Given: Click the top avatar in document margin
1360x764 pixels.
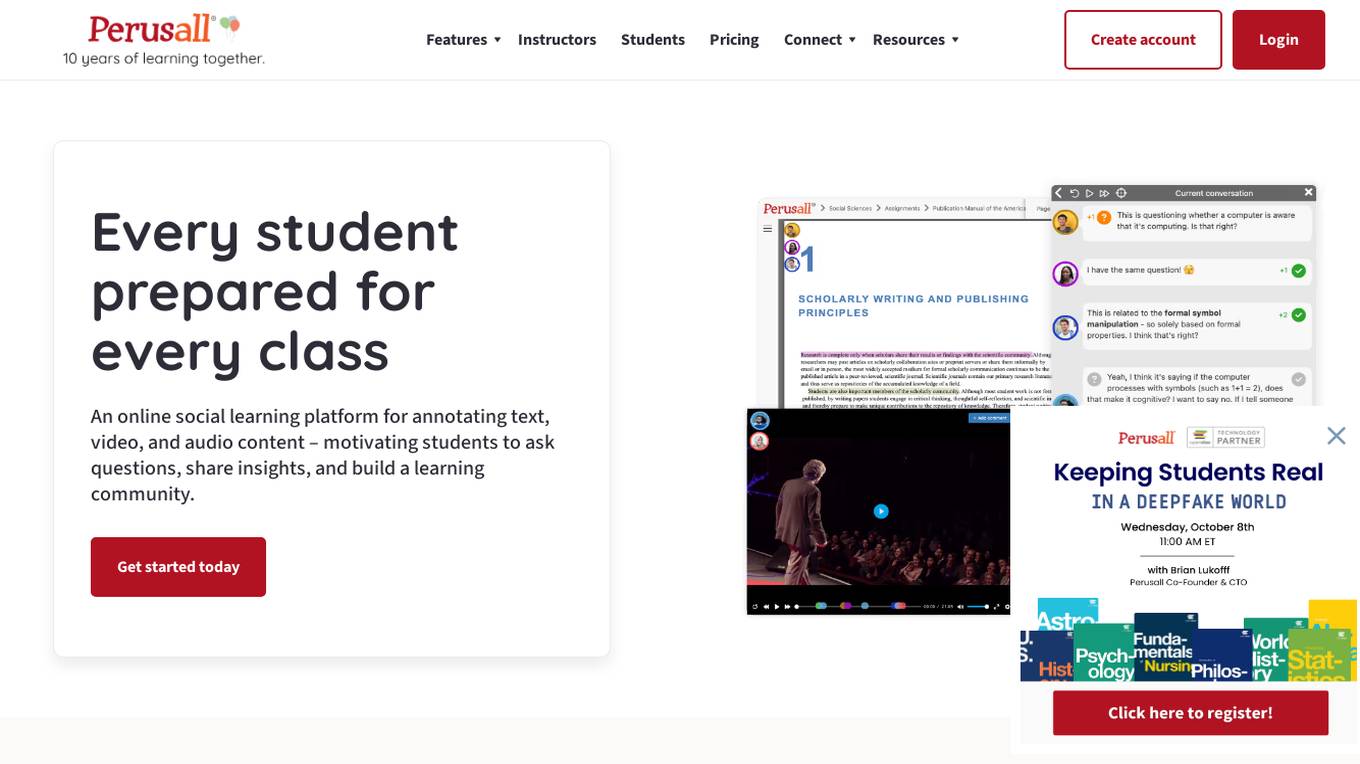Looking at the screenshot, I should (792, 230).
